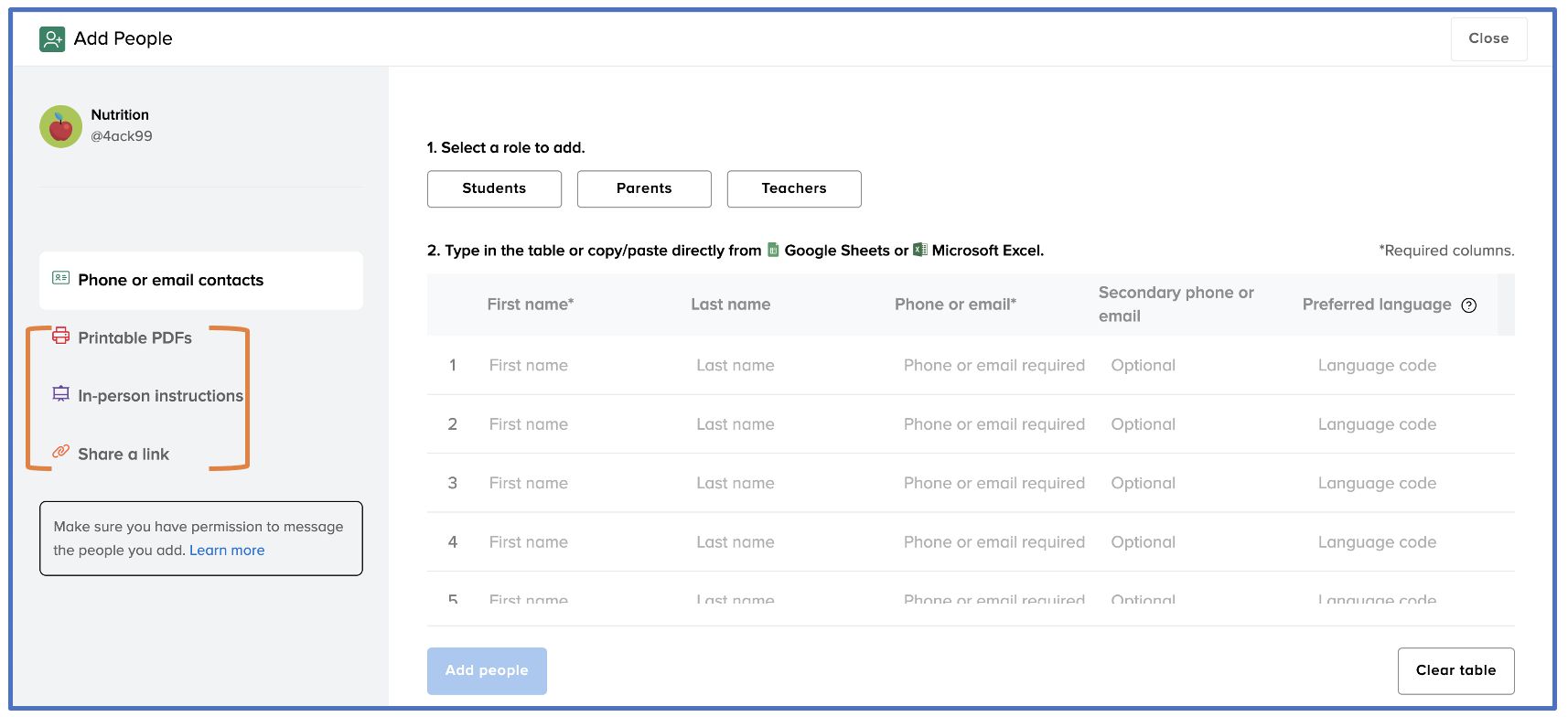Open the Printable PDFs tab
The width and height of the screenshot is (1568, 717).
coord(134,338)
